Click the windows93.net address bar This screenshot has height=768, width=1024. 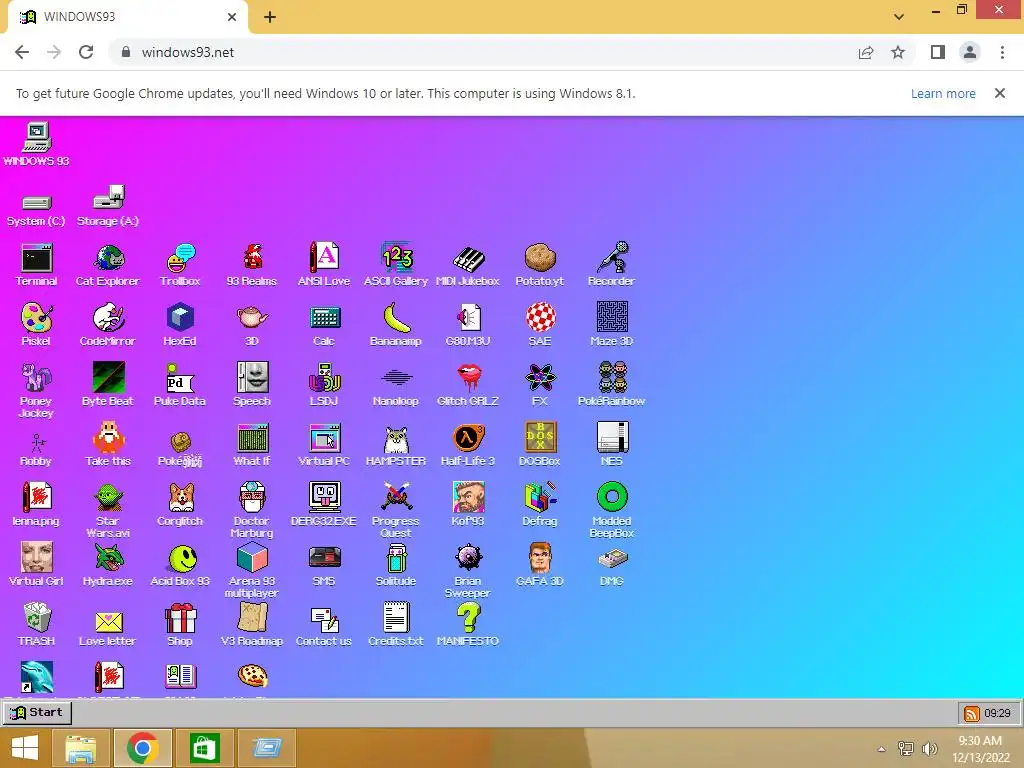coord(483,52)
